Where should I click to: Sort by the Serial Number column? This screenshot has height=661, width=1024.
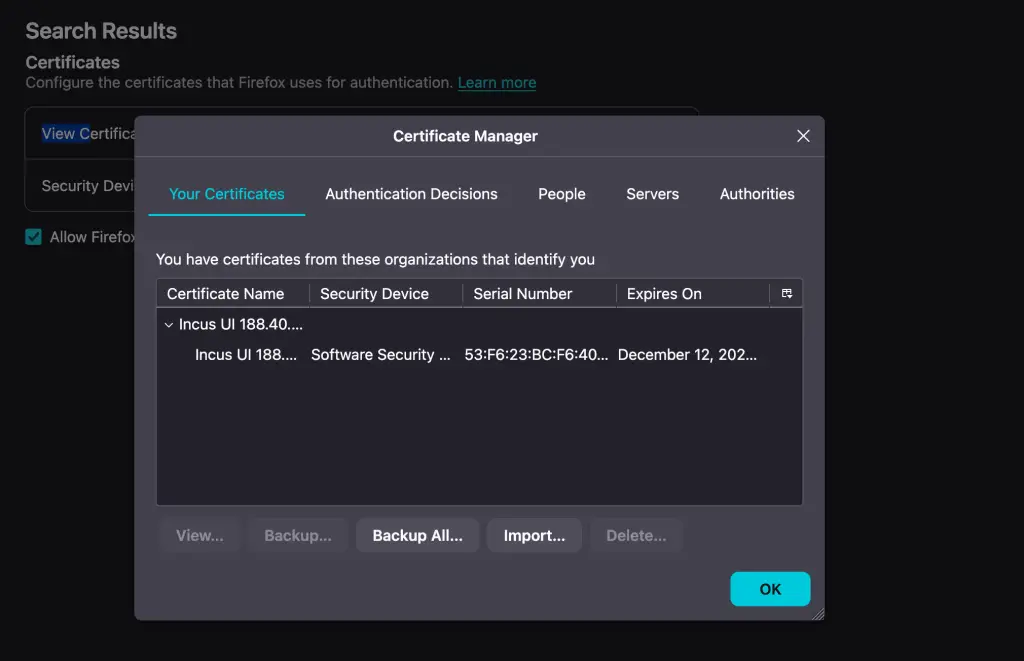click(x=522, y=293)
